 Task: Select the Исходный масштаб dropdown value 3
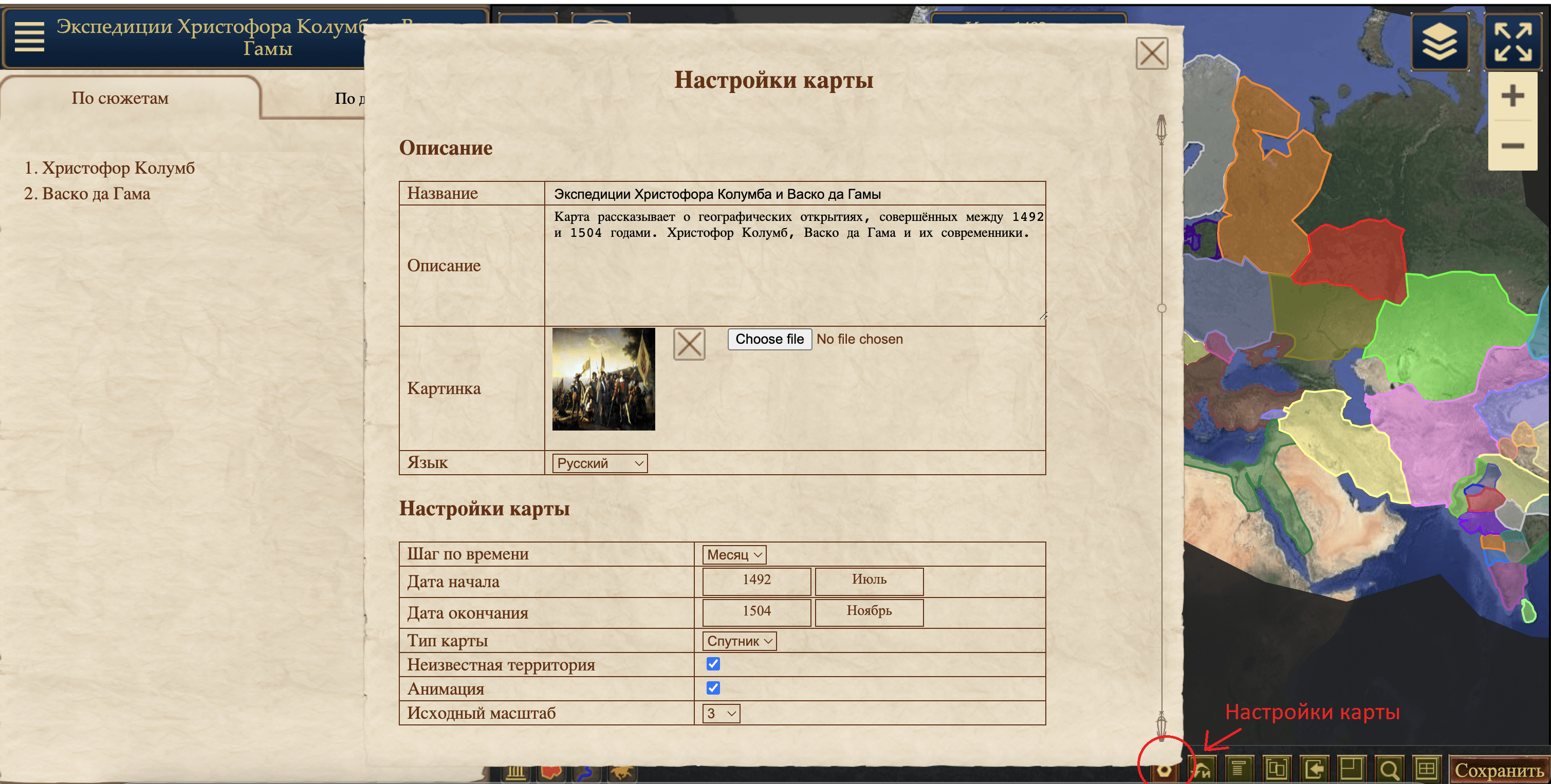[x=721, y=714]
